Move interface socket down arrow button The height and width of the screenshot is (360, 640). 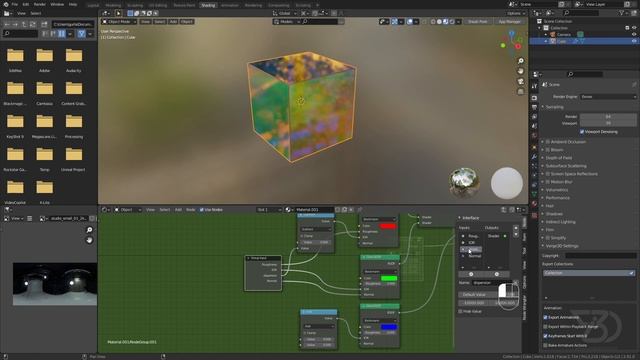(516, 234)
